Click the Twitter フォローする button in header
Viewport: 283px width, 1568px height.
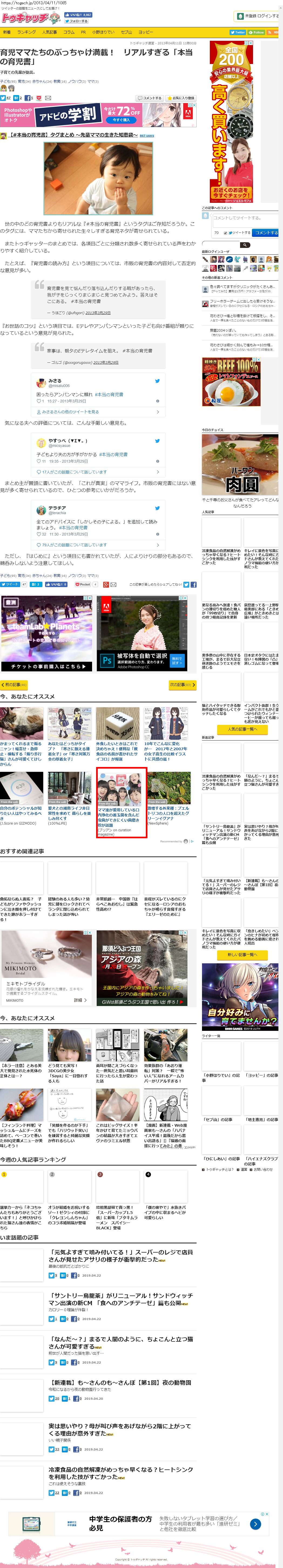coord(76,21)
